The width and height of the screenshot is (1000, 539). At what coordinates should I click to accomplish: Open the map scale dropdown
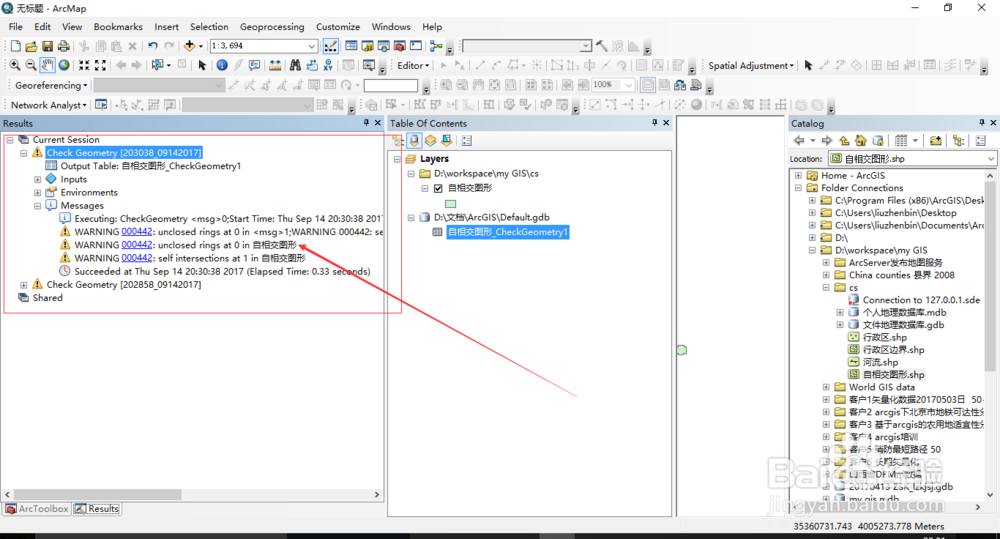[x=312, y=46]
